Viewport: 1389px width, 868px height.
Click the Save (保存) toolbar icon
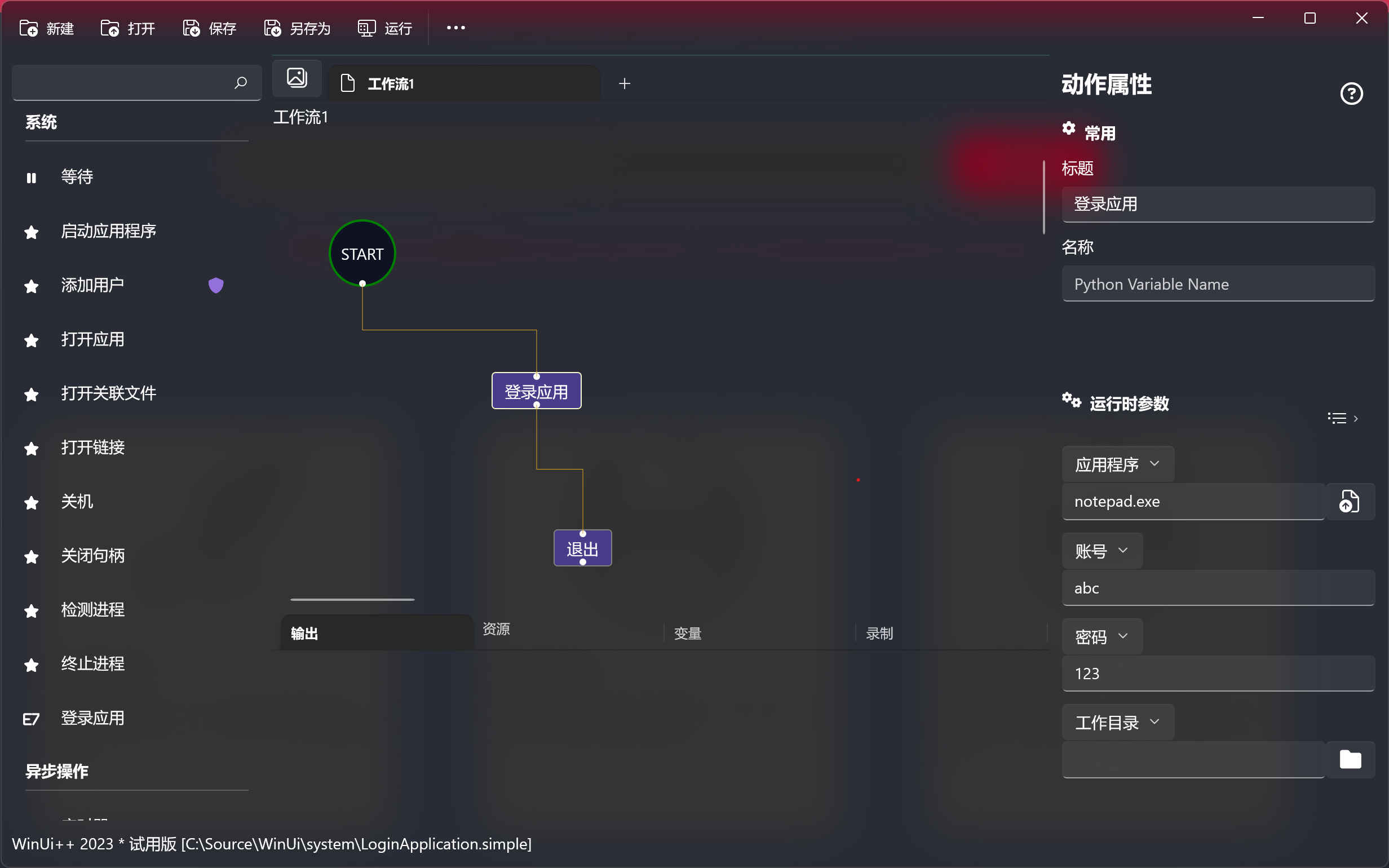191,28
